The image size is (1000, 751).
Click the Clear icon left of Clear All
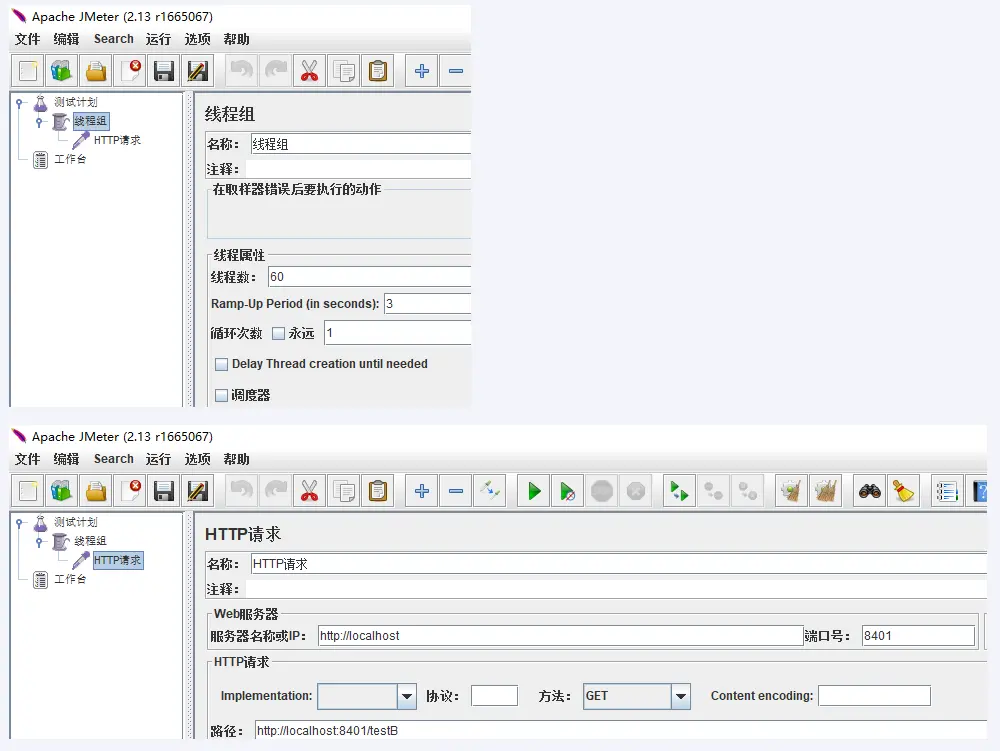click(x=791, y=491)
